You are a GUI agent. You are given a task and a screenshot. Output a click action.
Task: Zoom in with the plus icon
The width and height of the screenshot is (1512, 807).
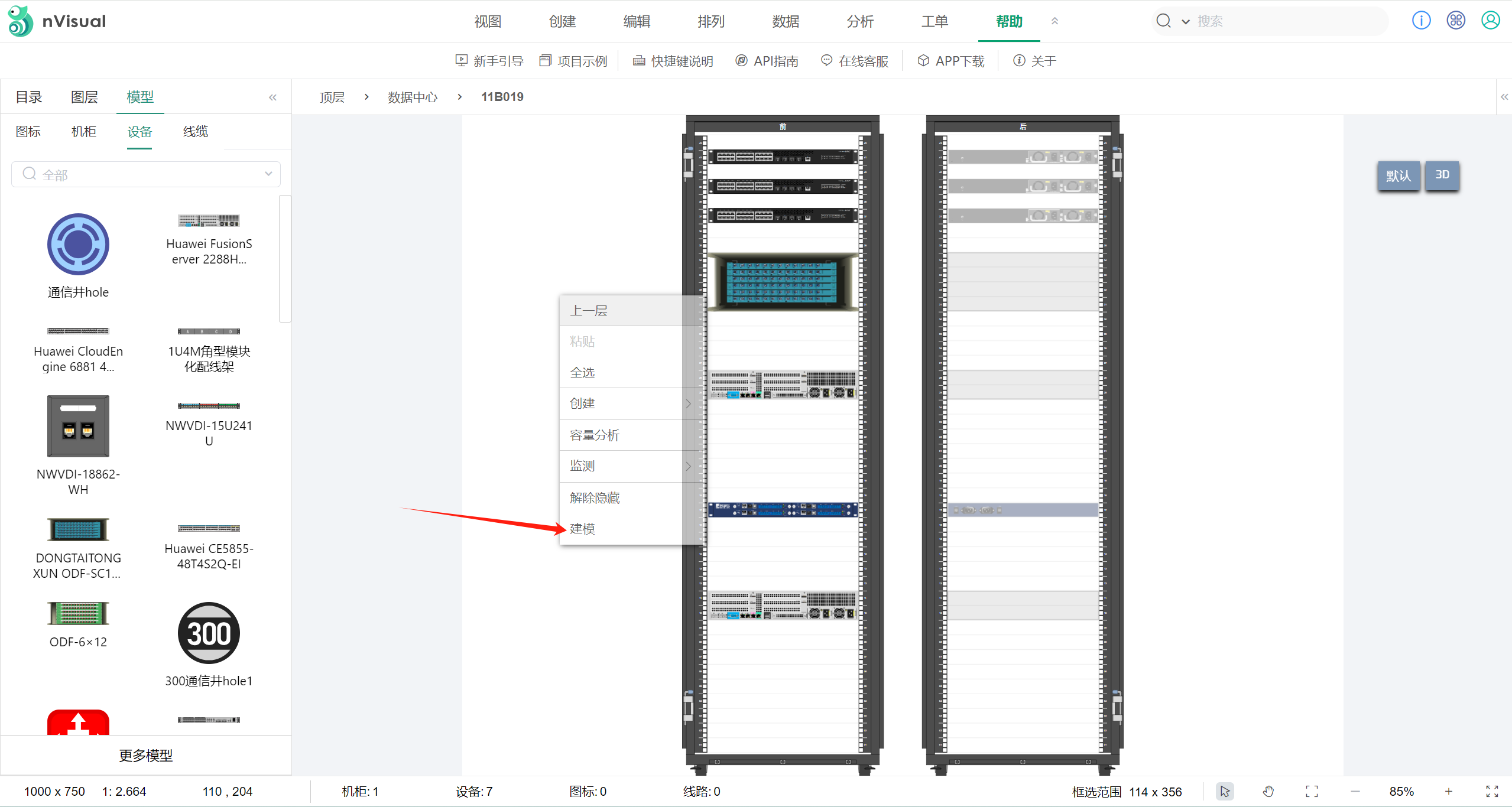tap(1448, 791)
